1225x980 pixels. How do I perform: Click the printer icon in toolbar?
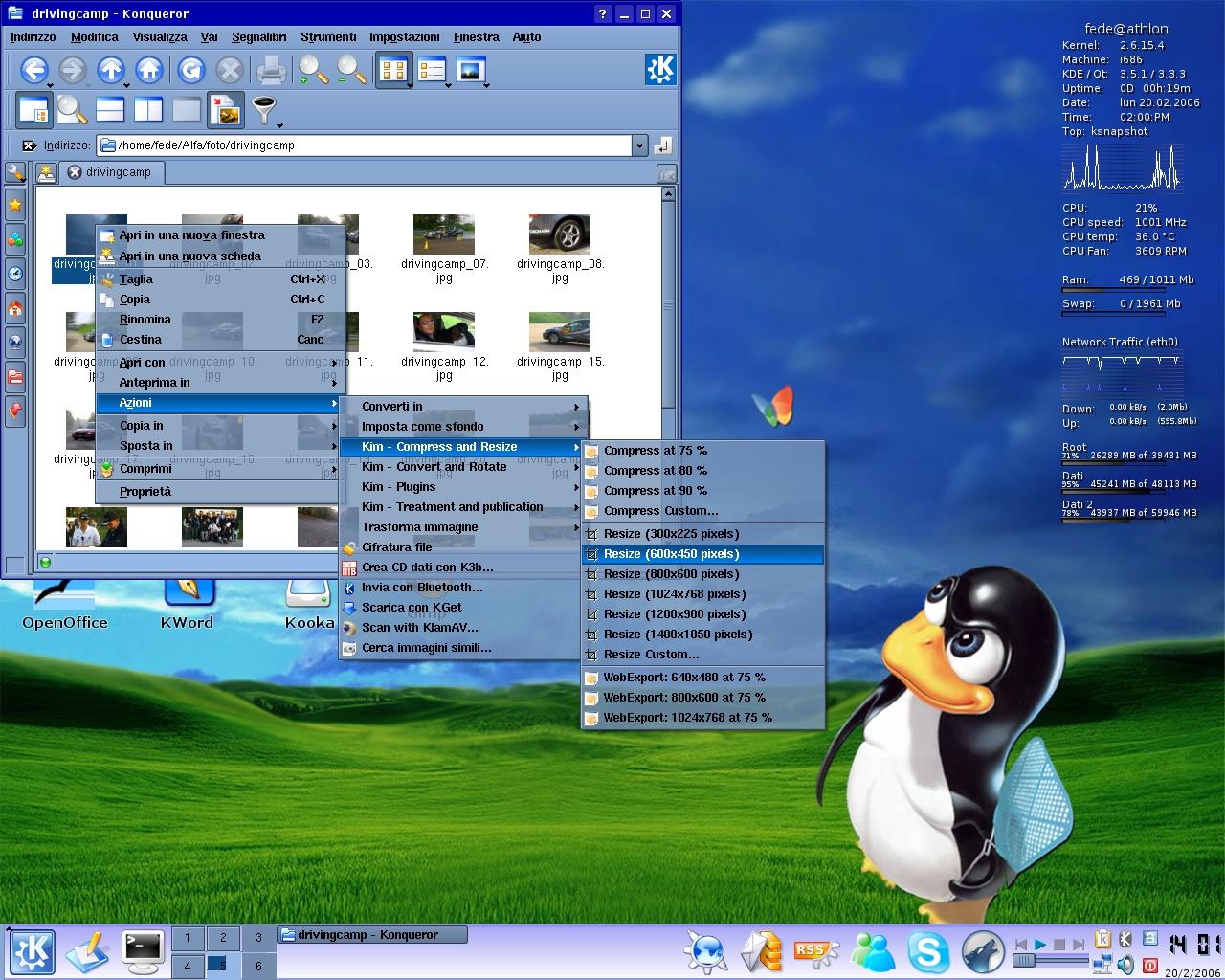(271, 70)
